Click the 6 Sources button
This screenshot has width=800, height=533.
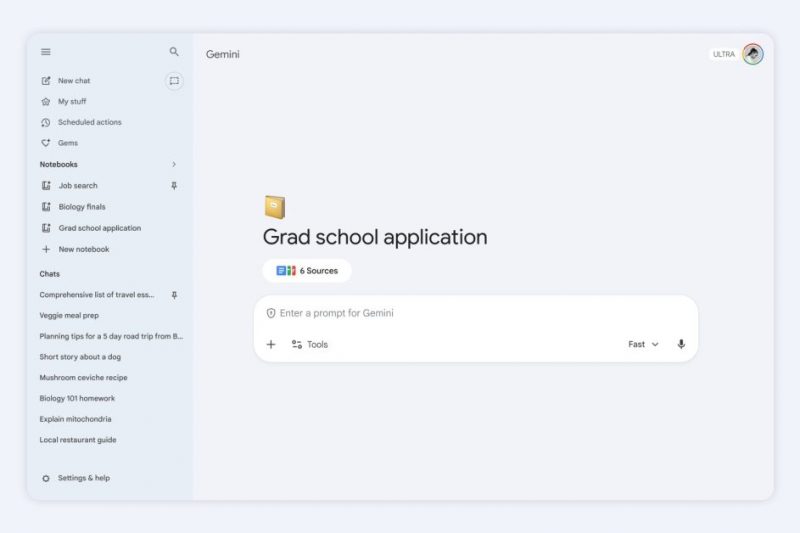coord(307,271)
